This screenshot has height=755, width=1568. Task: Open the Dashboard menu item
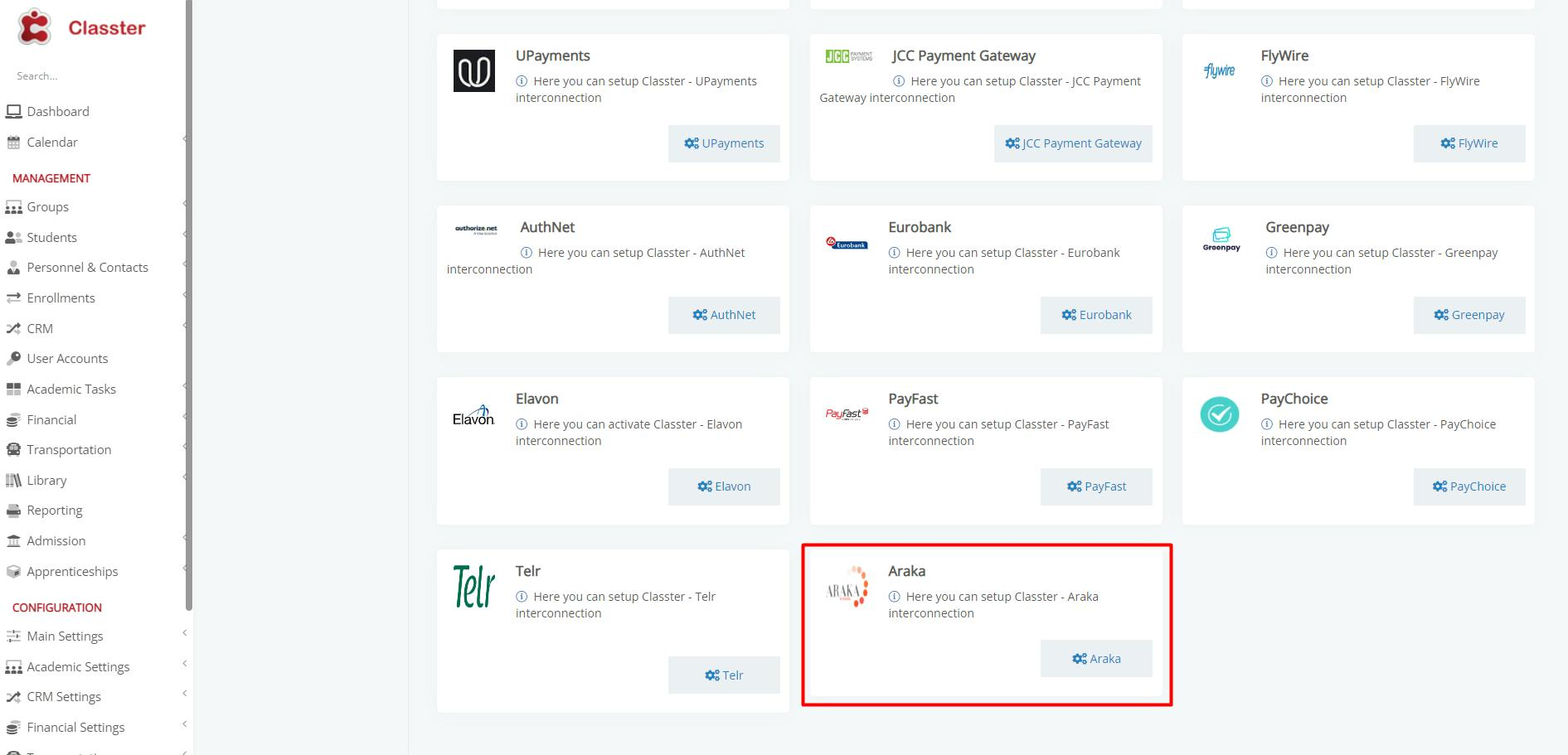(x=58, y=111)
